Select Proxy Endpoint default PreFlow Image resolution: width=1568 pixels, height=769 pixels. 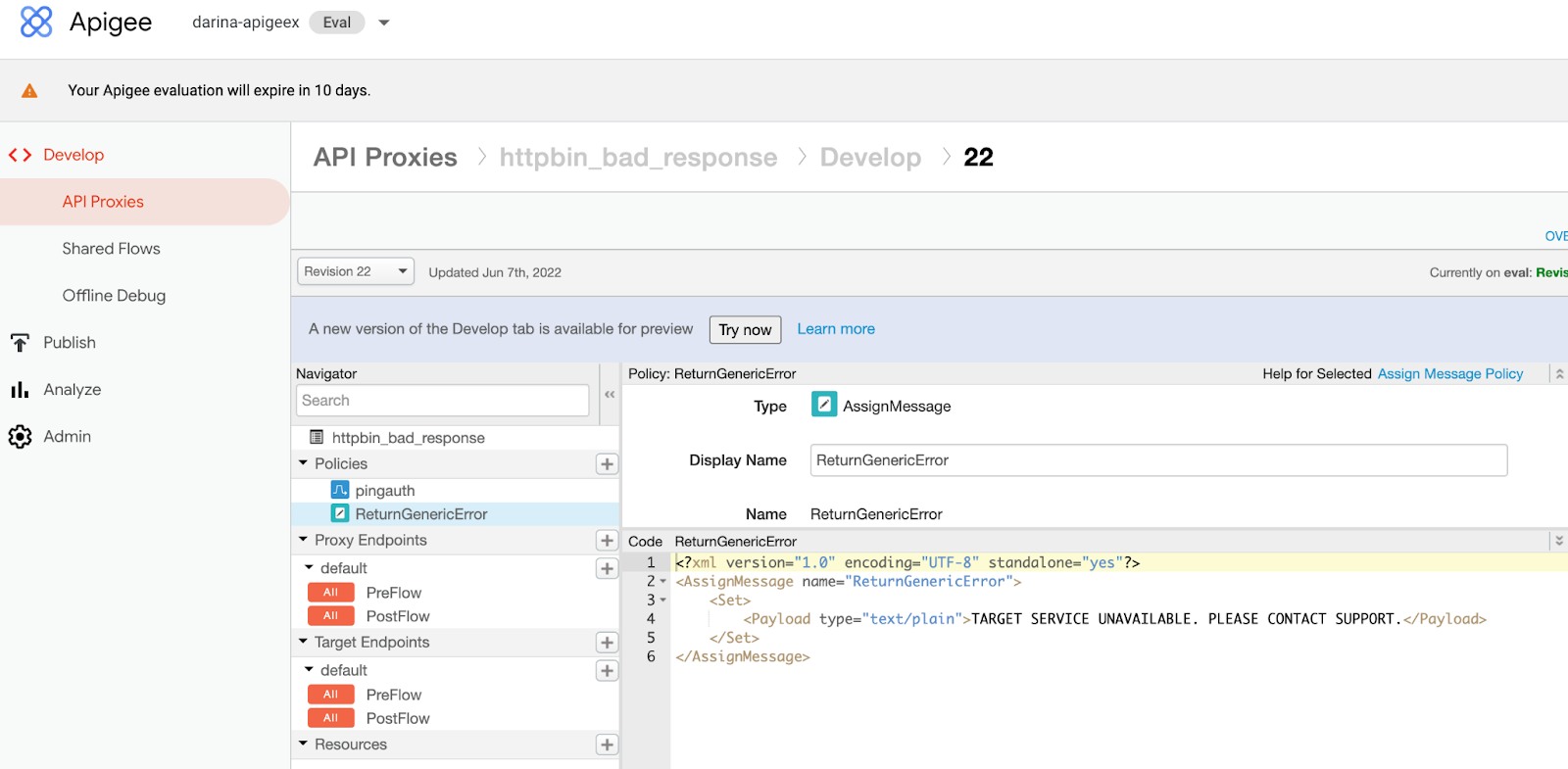[x=393, y=593]
